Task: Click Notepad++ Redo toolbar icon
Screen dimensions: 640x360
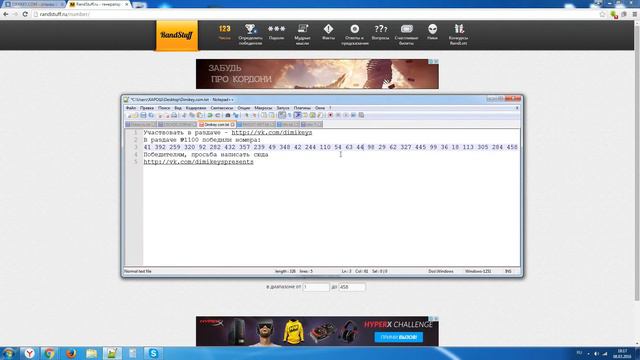Action: point(218,116)
